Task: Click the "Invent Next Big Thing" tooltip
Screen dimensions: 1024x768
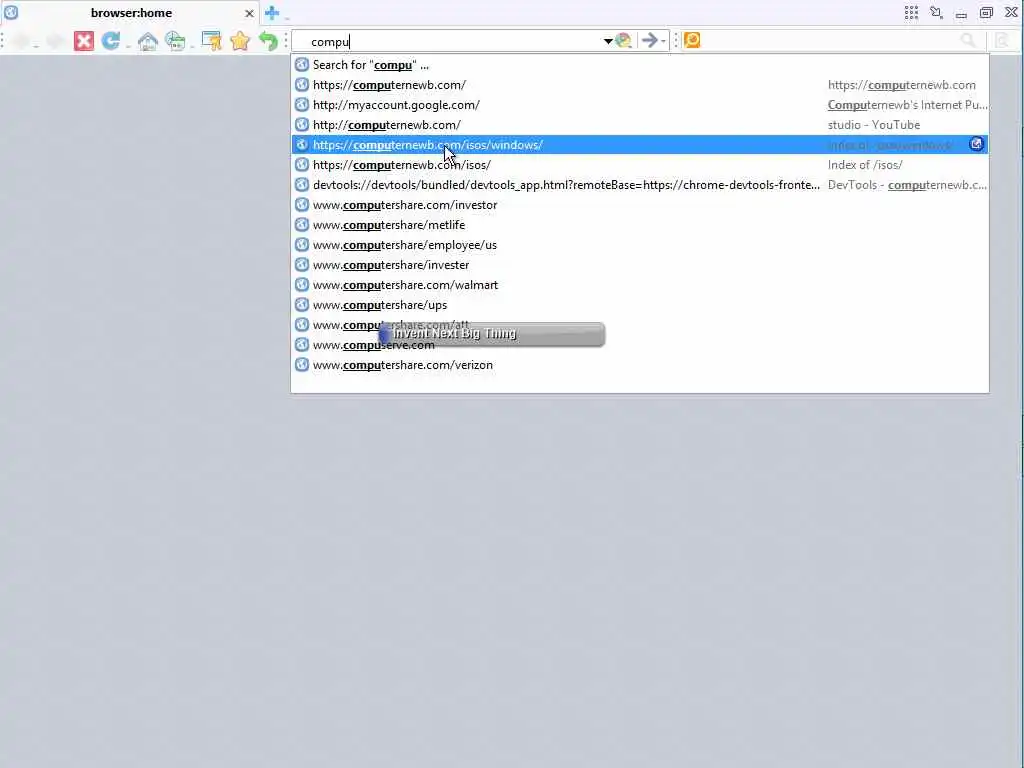Action: [491, 334]
